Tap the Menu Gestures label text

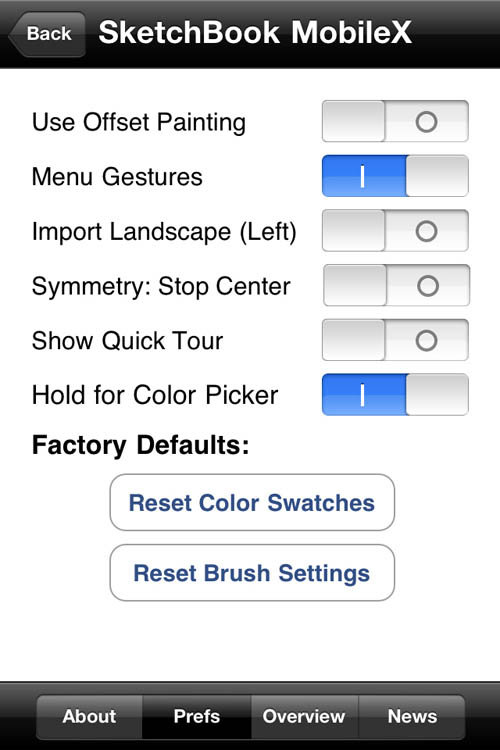pos(117,177)
